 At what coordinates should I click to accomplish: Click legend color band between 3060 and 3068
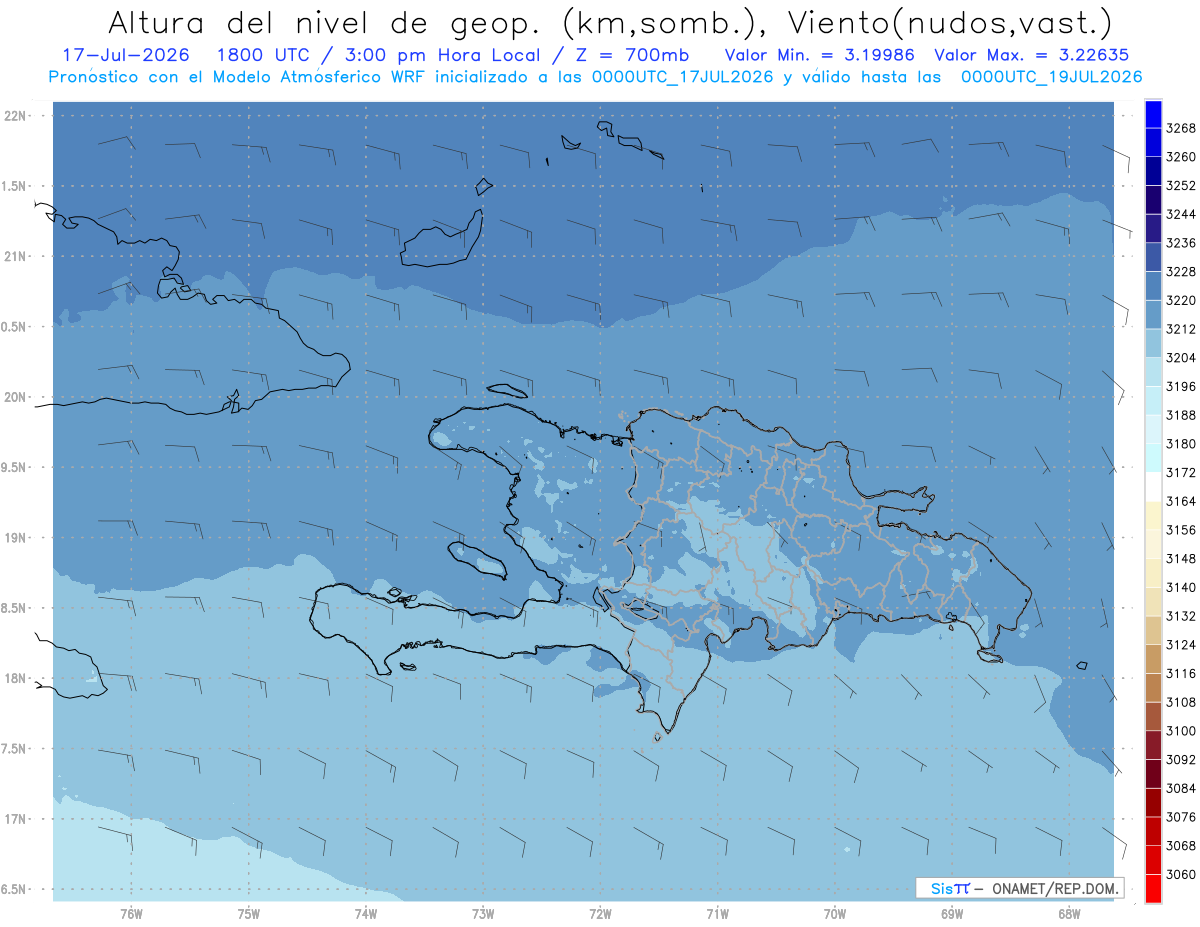[x=1153, y=860]
